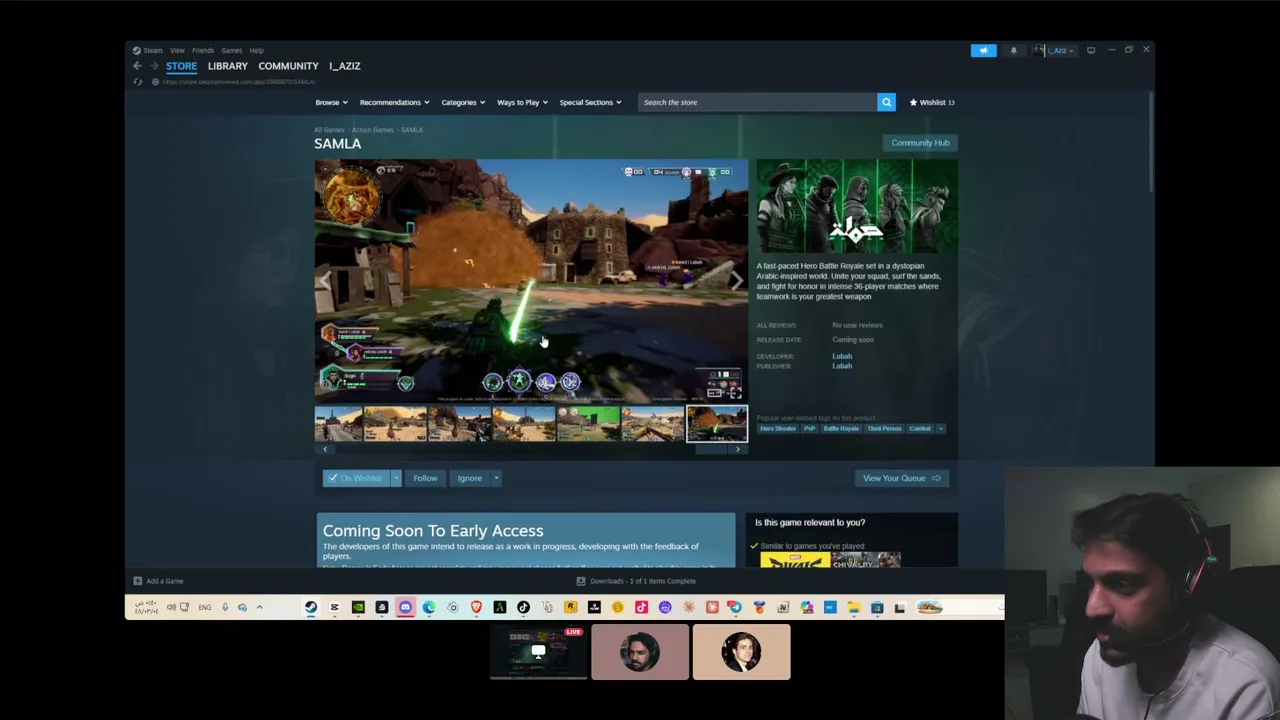Viewport: 1280px width, 720px height.
Task: Show next screenshot with right arrow overlay
Action: [x=736, y=281]
